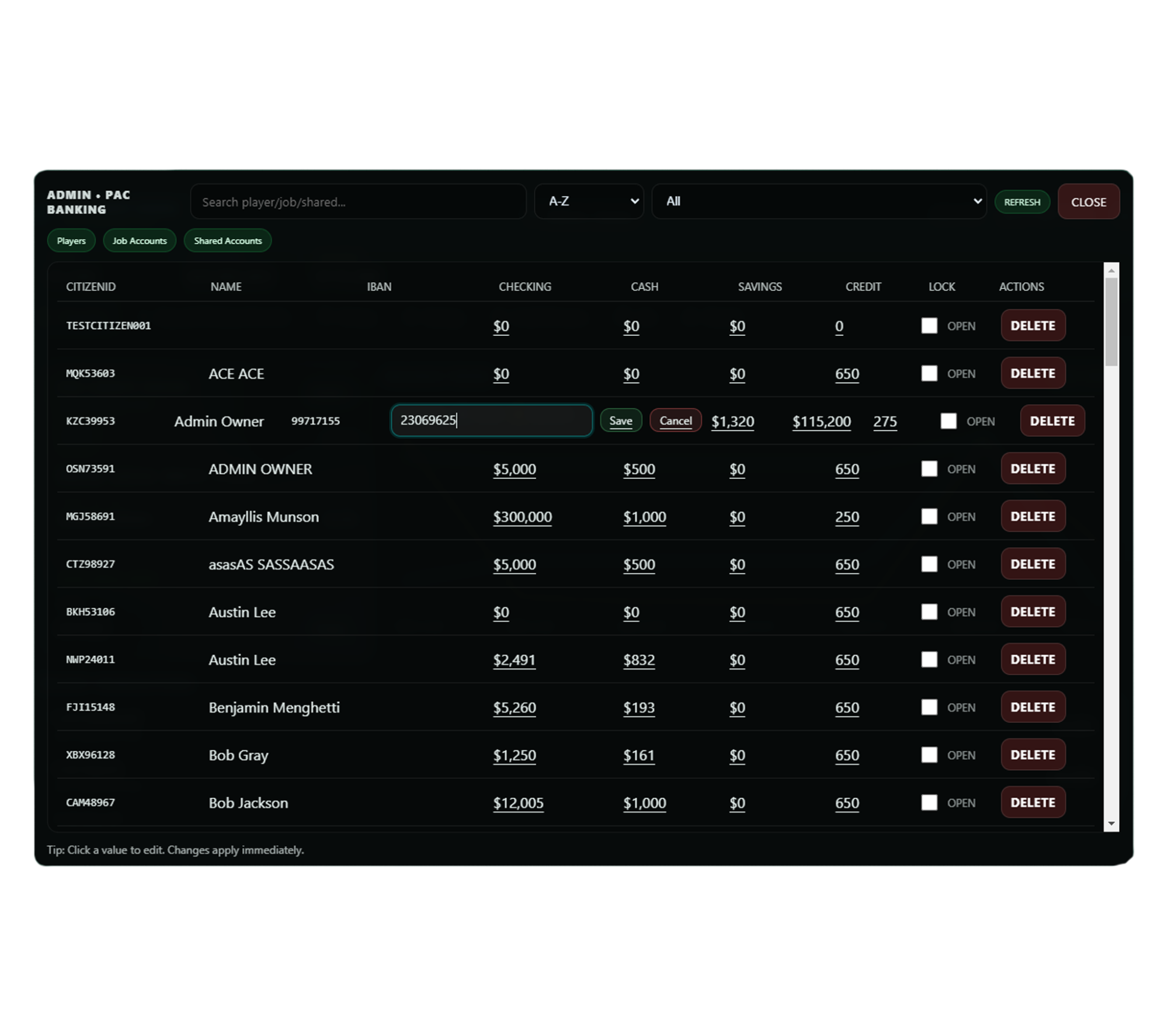Screen dimensions: 1168x1036
Task: Switch to the Shared Accounts tab
Action: coord(228,241)
